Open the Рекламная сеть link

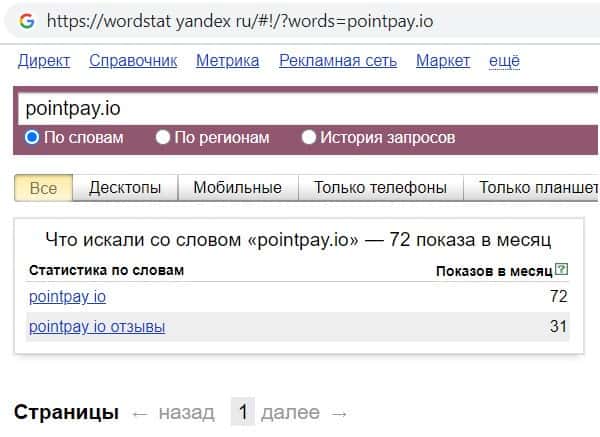tap(338, 61)
